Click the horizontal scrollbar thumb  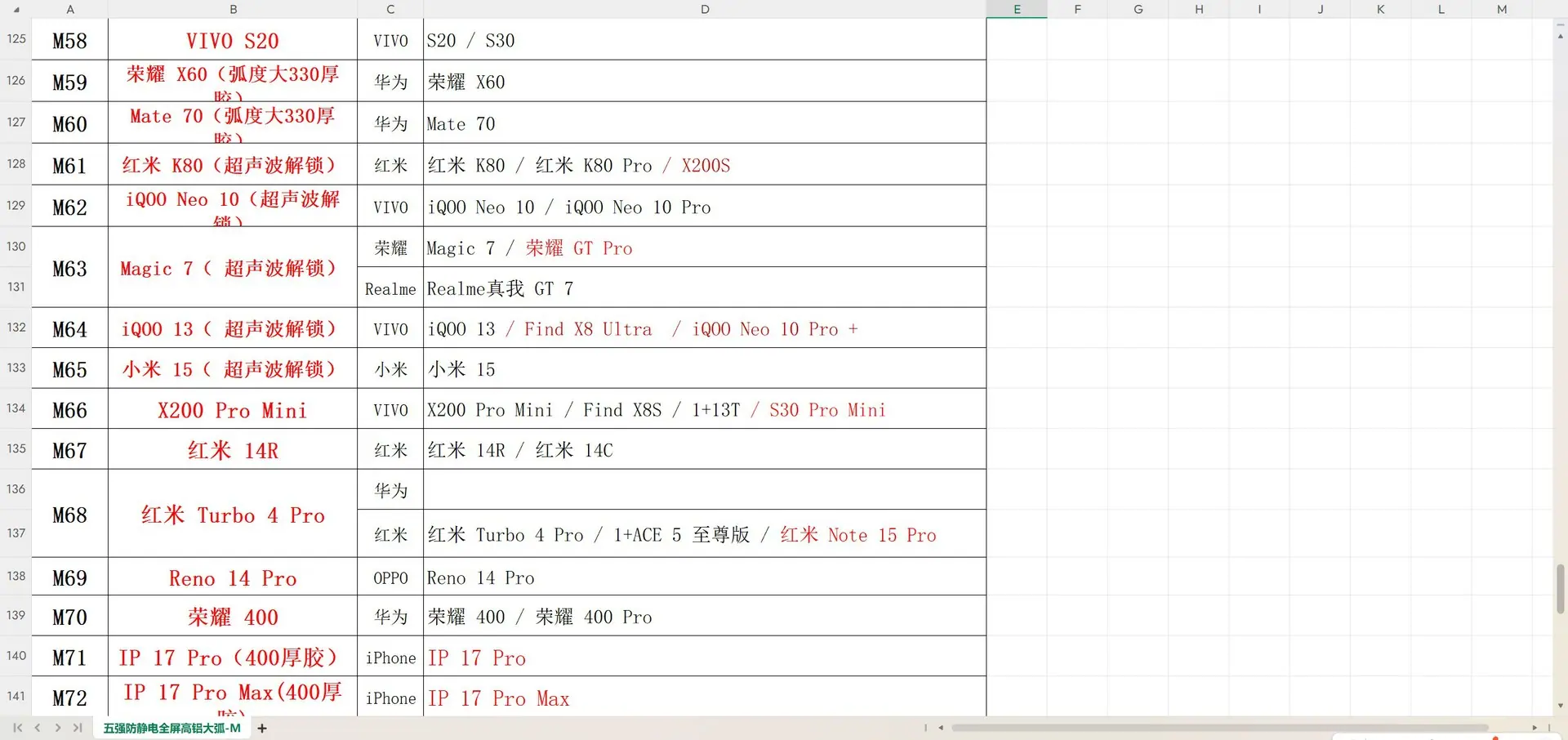tap(1219, 727)
